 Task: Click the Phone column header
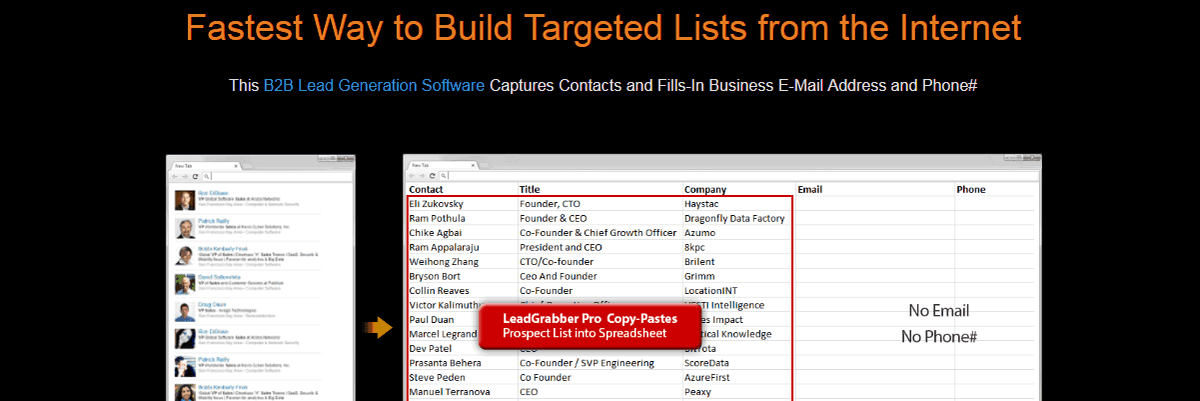[x=971, y=189]
